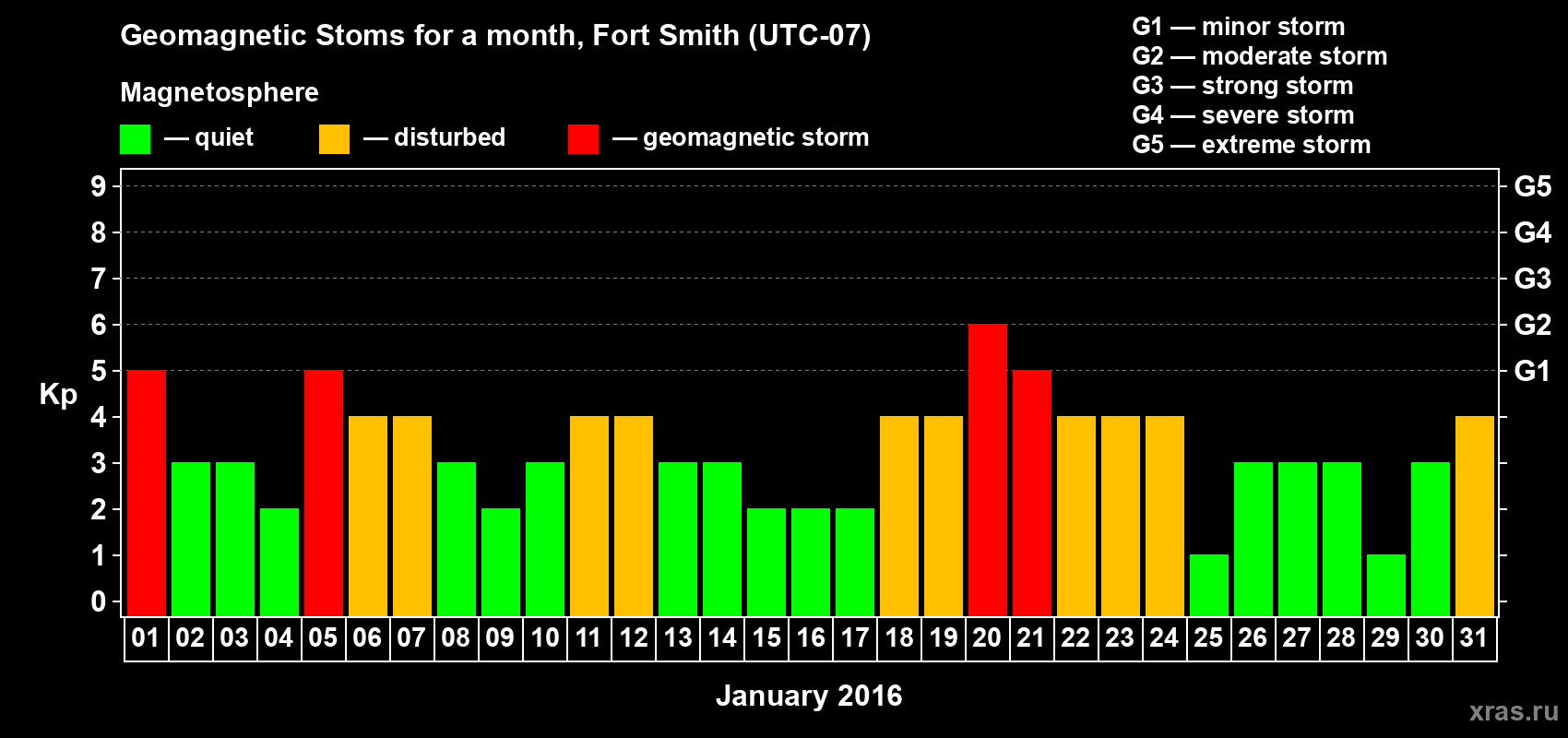
Task: Click the date label 28 on the axis
Action: pyautogui.click(x=1341, y=637)
